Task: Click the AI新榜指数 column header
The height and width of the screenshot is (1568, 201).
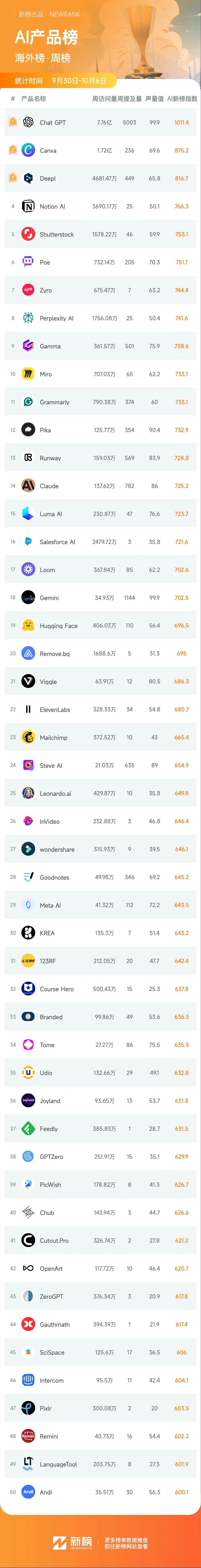Action: click(x=182, y=99)
